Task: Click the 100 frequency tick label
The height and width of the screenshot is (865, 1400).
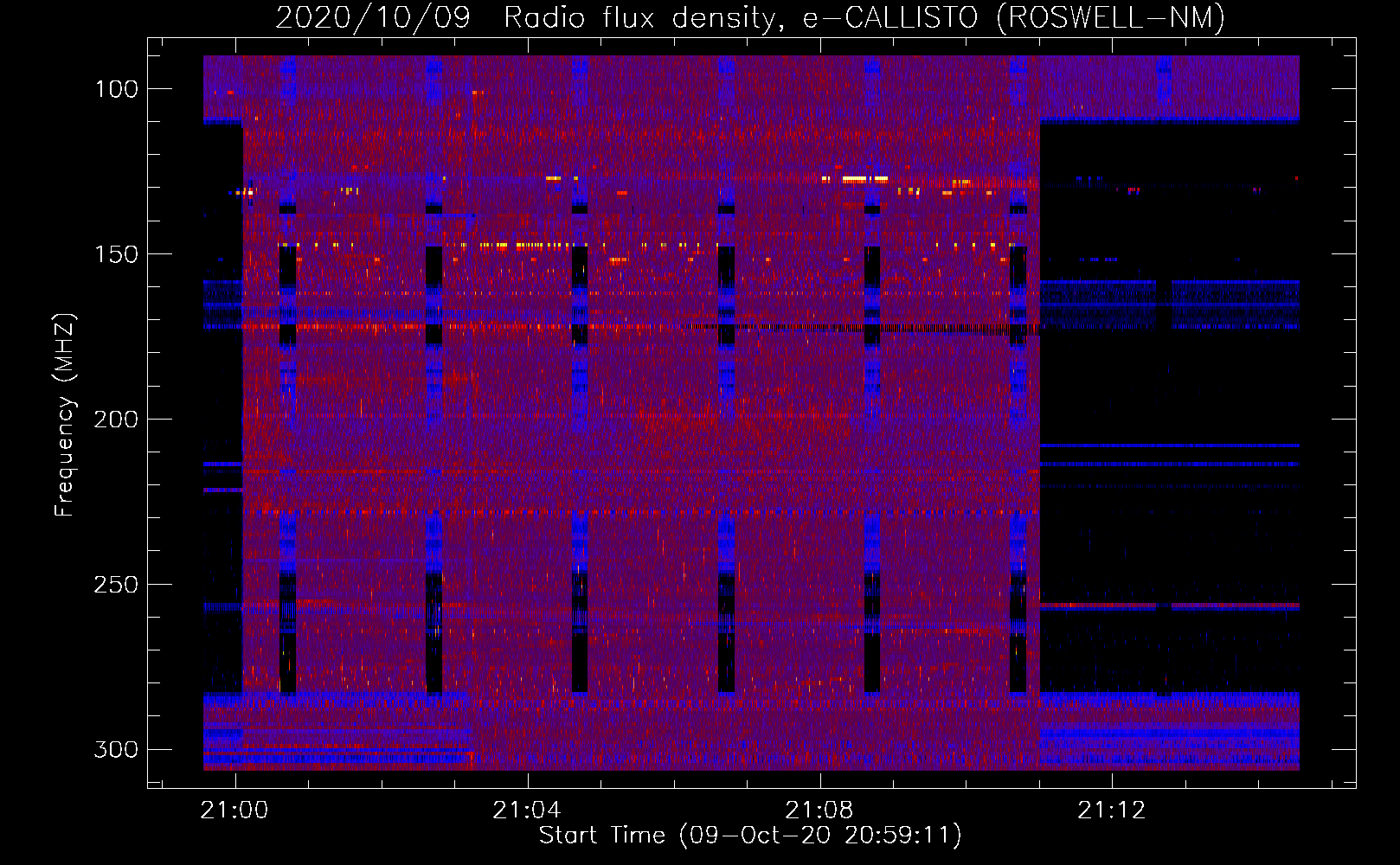Action: click(x=116, y=89)
